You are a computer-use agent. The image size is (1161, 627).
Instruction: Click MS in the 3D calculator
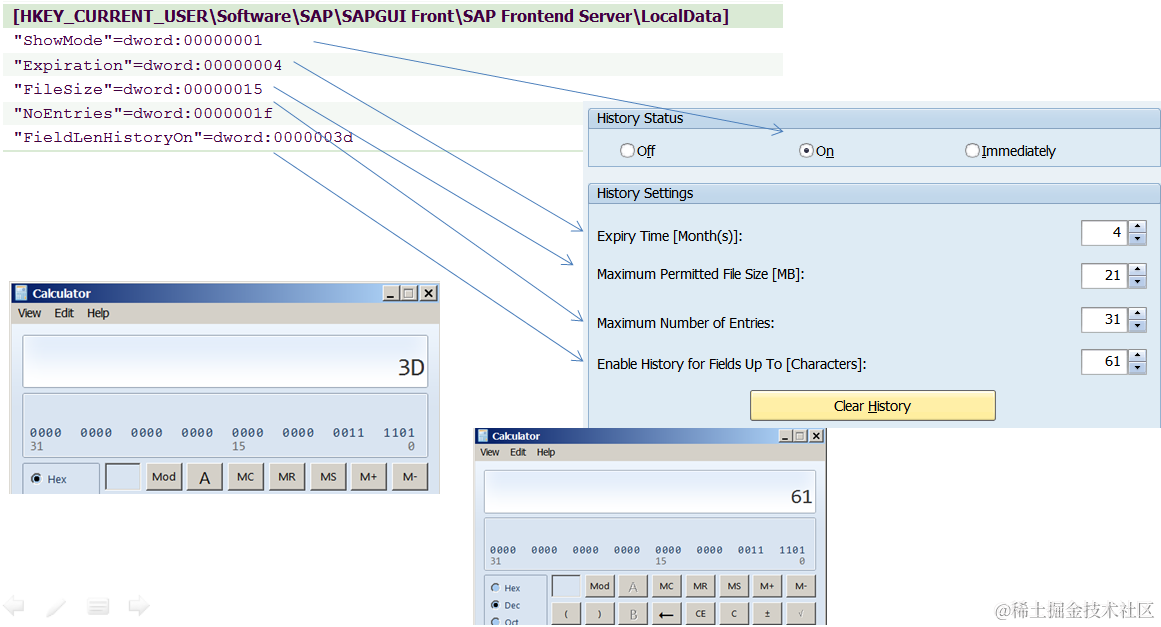pyautogui.click(x=328, y=477)
